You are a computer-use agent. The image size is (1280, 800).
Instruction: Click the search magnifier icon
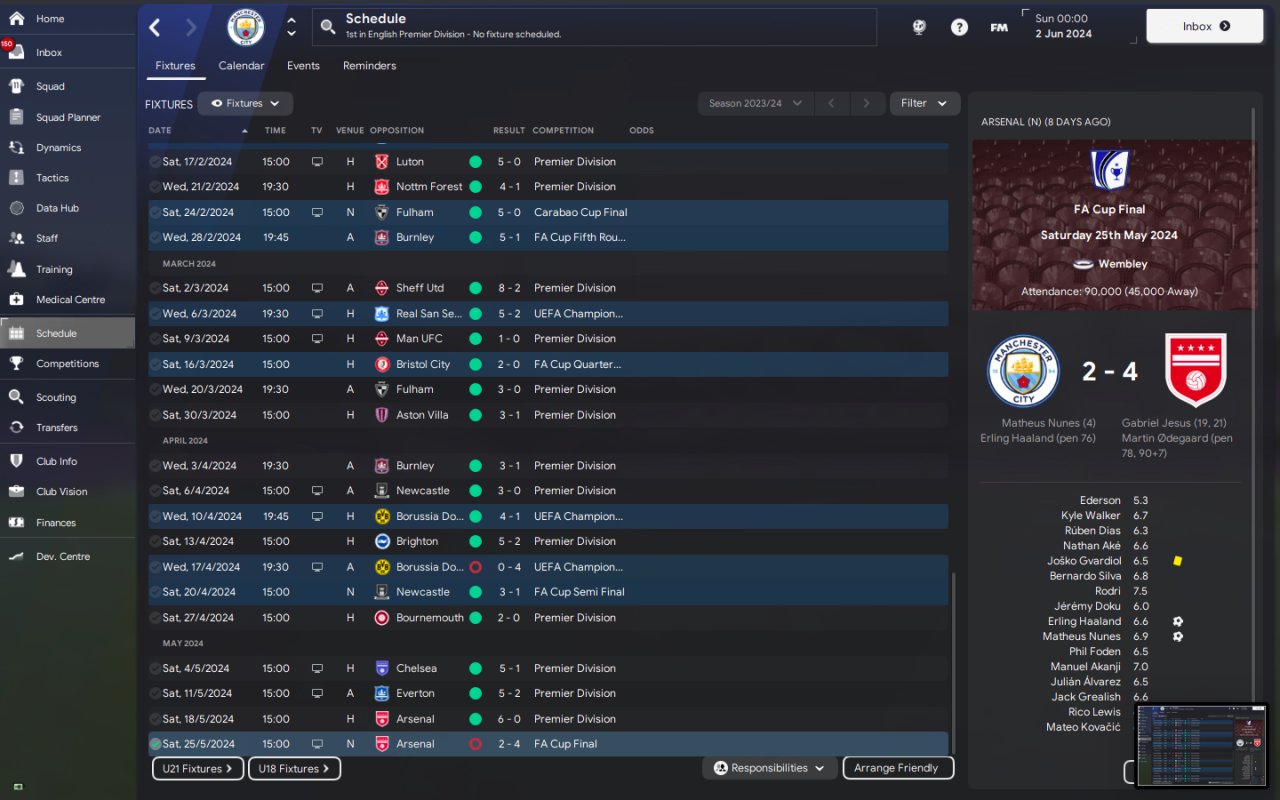coord(328,27)
